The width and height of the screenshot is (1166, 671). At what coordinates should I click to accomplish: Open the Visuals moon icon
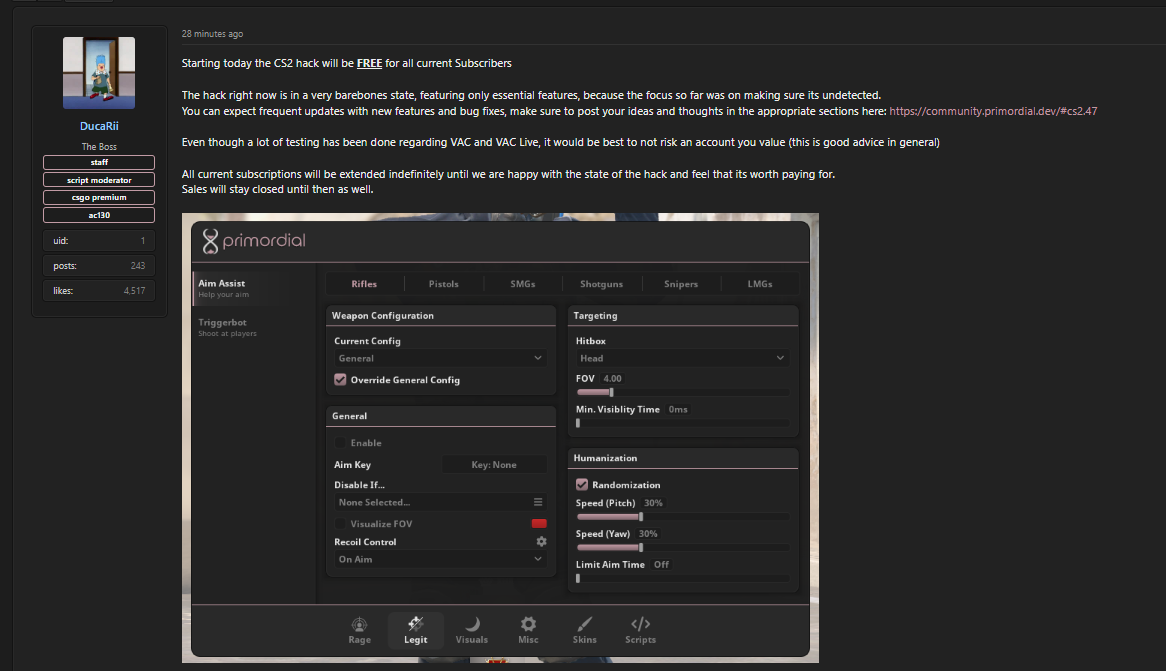(471, 623)
